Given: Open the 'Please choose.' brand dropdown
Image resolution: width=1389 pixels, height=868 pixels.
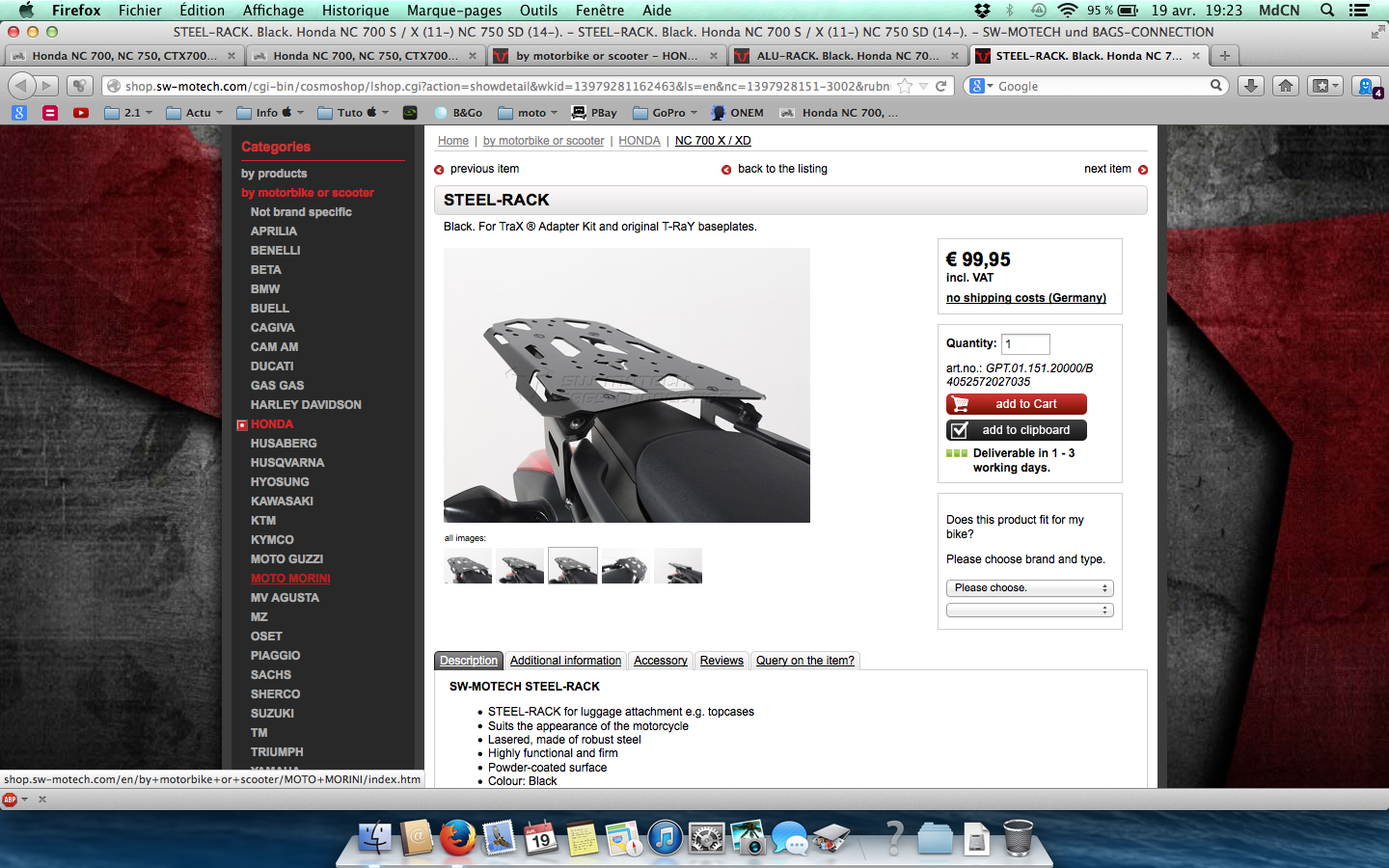Looking at the screenshot, I should [x=1029, y=588].
